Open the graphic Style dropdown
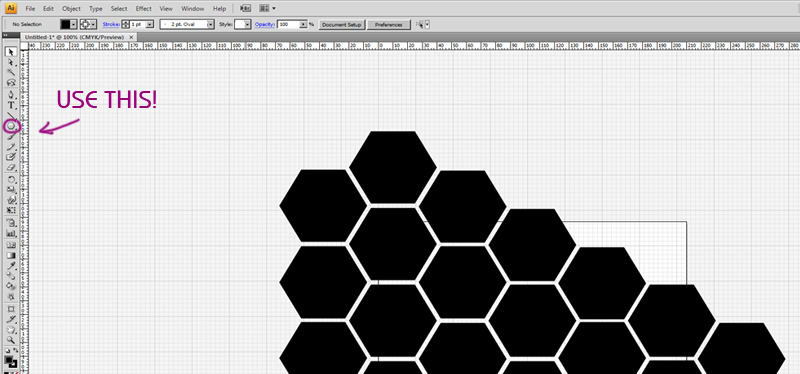Screen dimensions: 800x374 247,24
